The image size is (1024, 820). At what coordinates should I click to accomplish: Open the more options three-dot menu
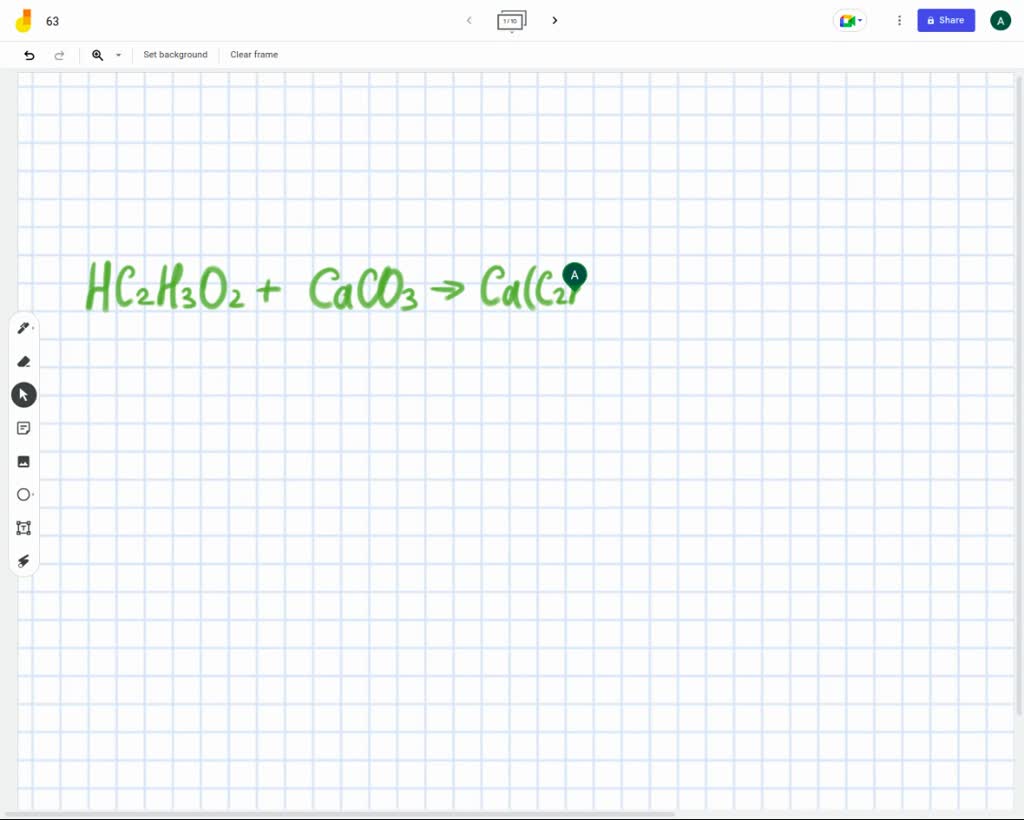click(898, 20)
